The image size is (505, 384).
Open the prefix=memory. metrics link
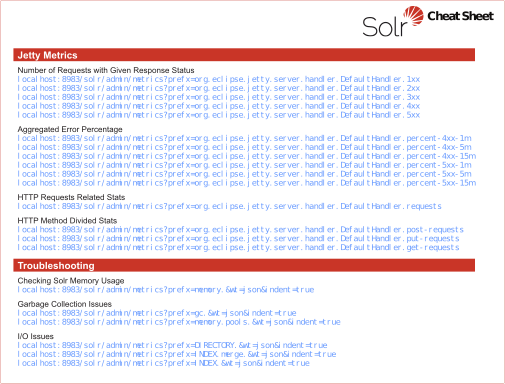tap(166, 290)
